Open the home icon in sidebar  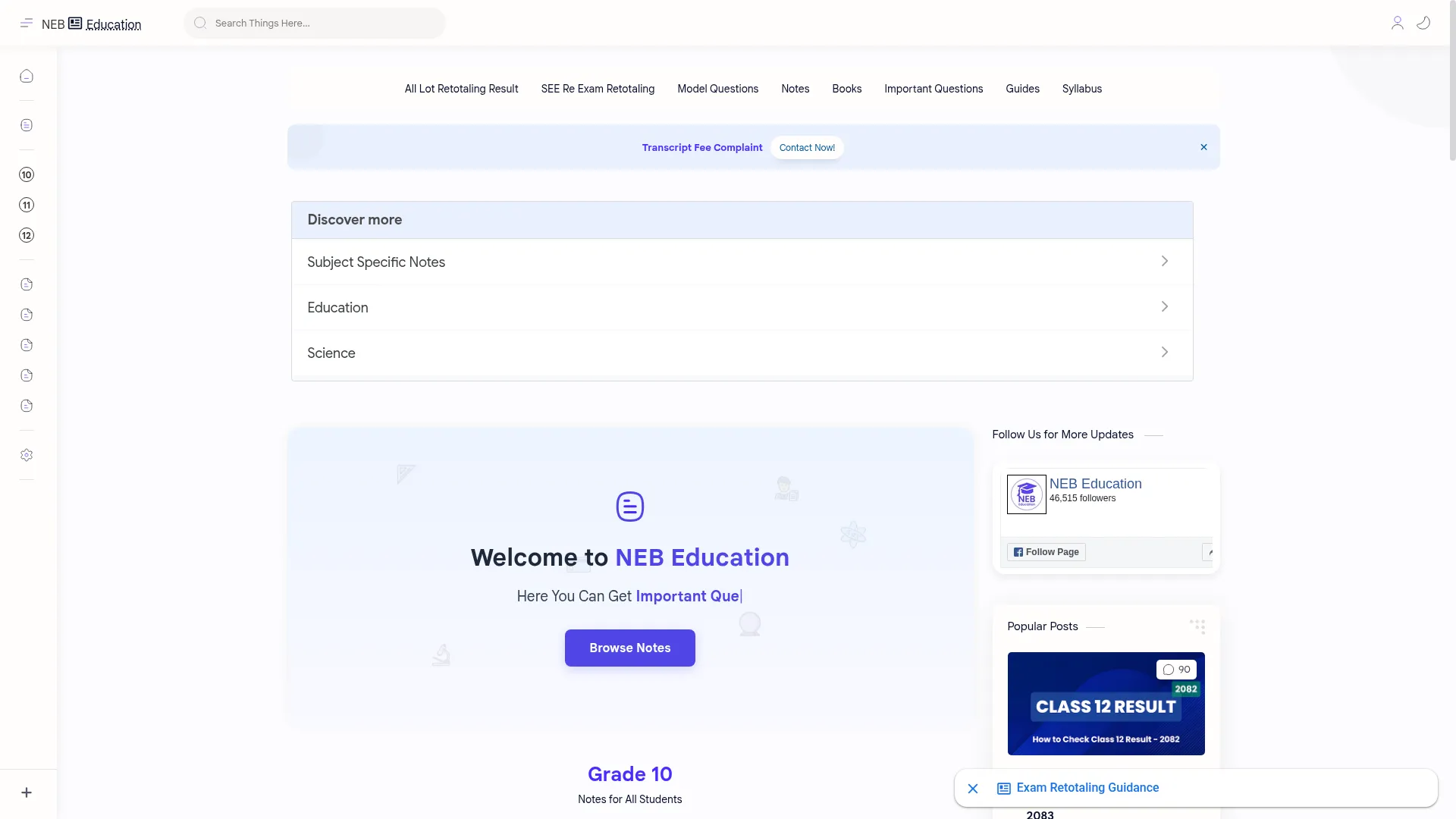pyautogui.click(x=27, y=77)
